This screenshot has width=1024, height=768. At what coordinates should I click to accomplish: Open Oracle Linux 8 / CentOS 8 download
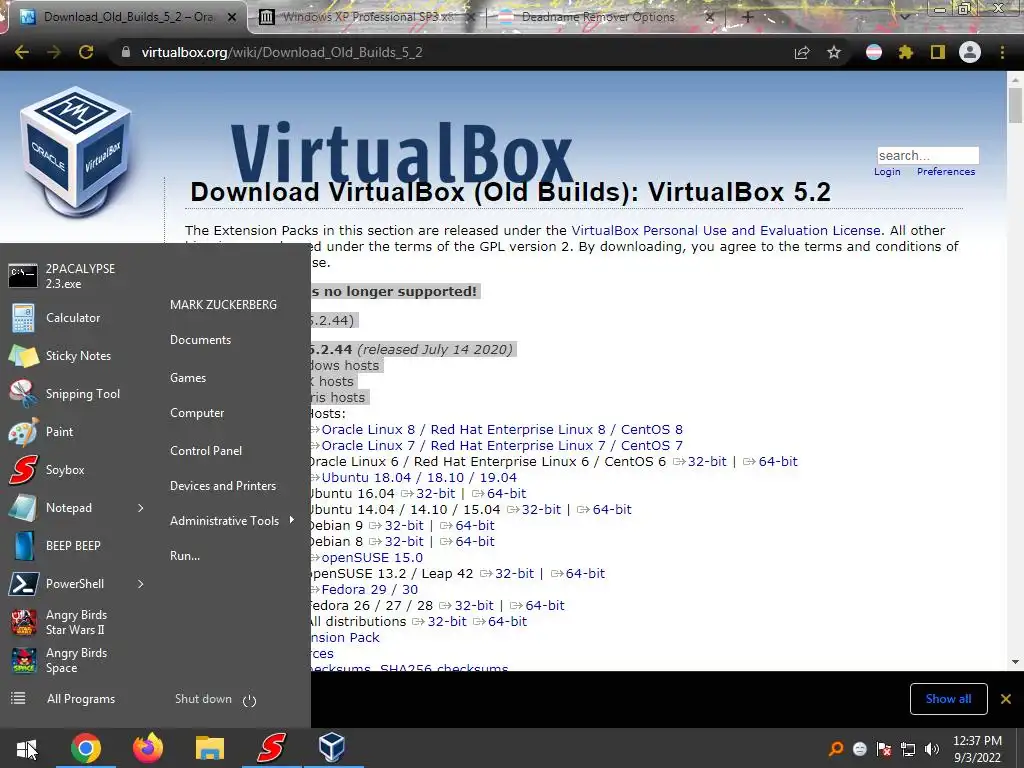pyautogui.click(x=502, y=430)
